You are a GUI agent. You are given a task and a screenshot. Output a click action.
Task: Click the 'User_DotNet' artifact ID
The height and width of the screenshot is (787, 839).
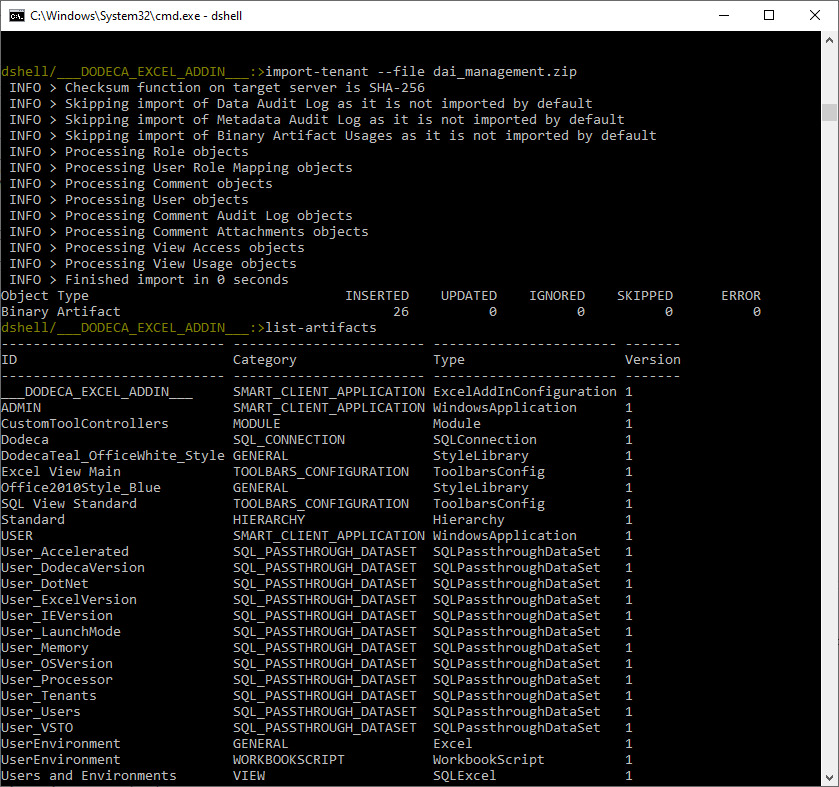point(45,584)
